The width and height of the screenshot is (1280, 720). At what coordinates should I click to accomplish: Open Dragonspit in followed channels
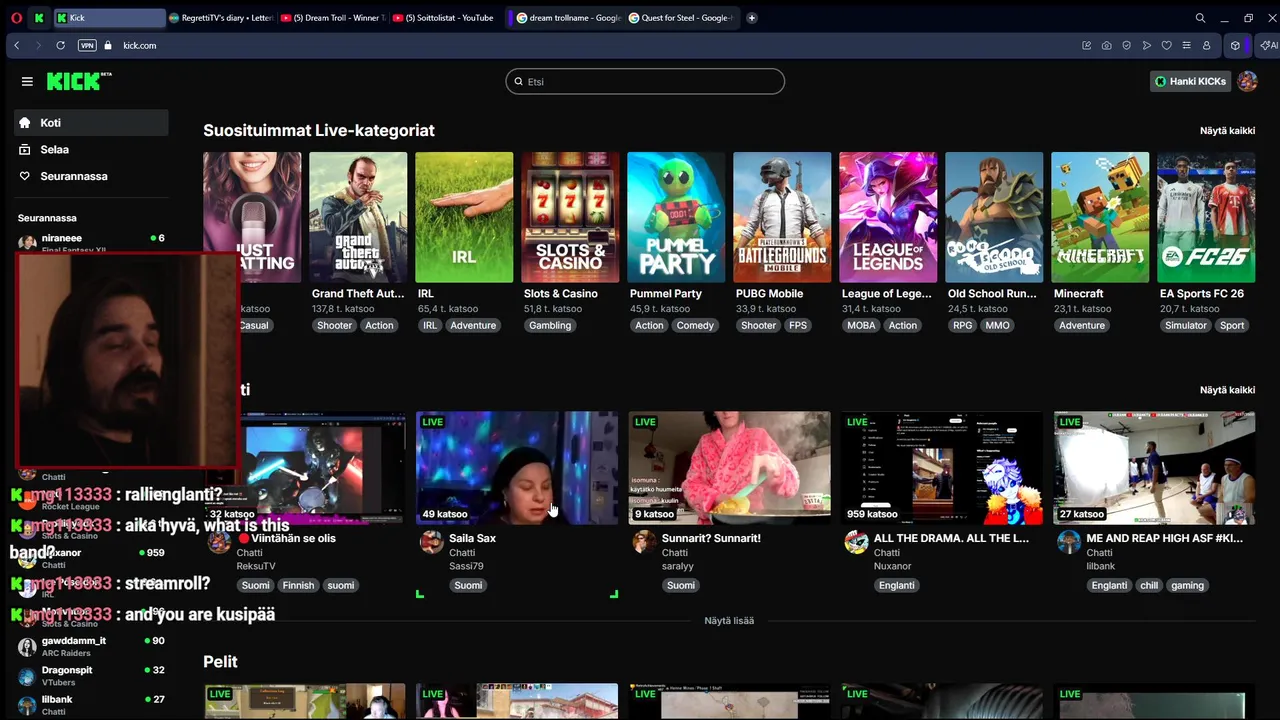tap(91, 676)
